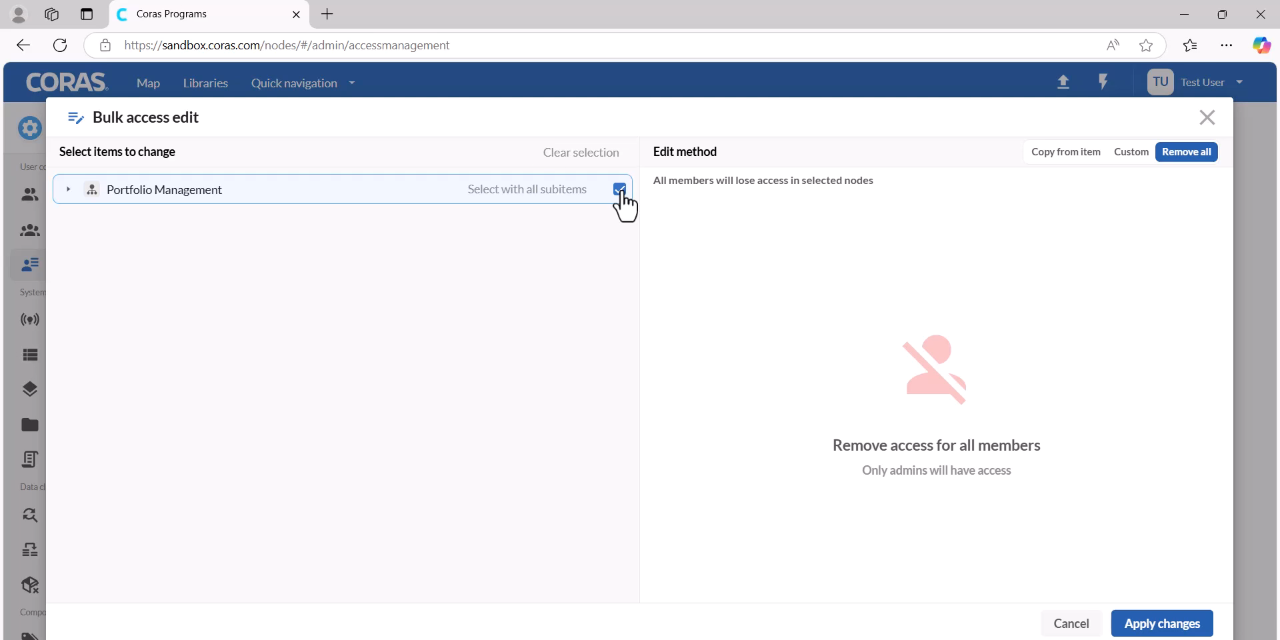Click the upload arrow icon in header
Image resolution: width=1280 pixels, height=640 pixels.
coord(1063,82)
